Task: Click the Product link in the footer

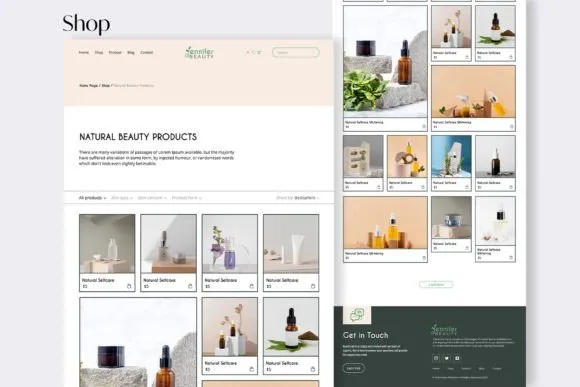Action: coord(466,369)
